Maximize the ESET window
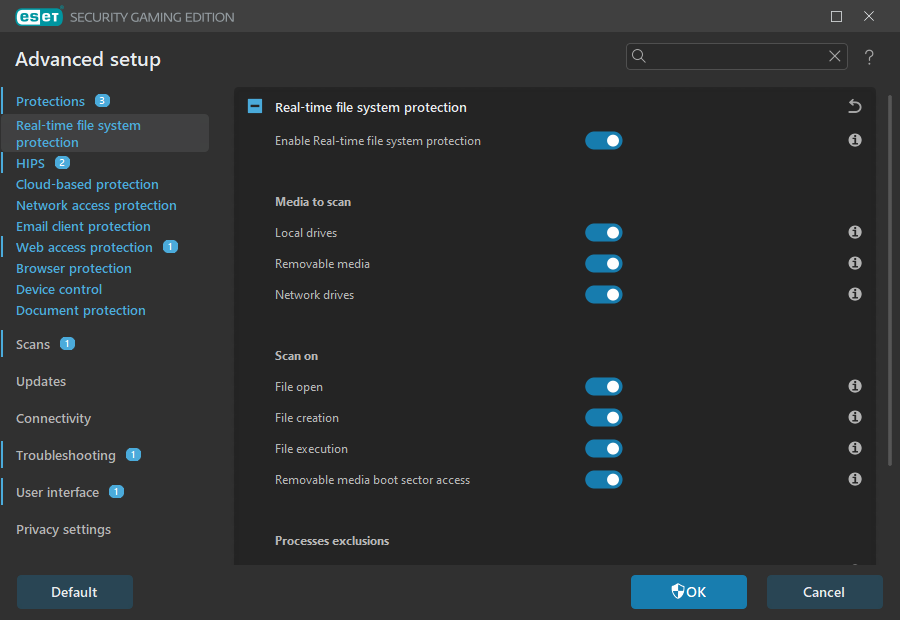The height and width of the screenshot is (620, 900). pos(836,17)
